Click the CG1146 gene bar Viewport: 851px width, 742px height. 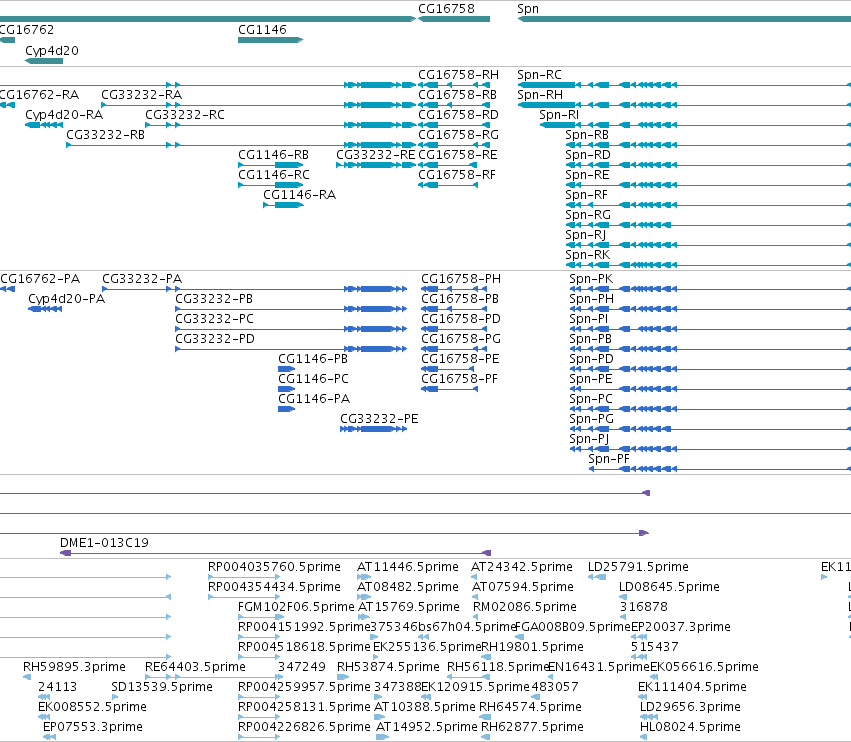point(270,40)
